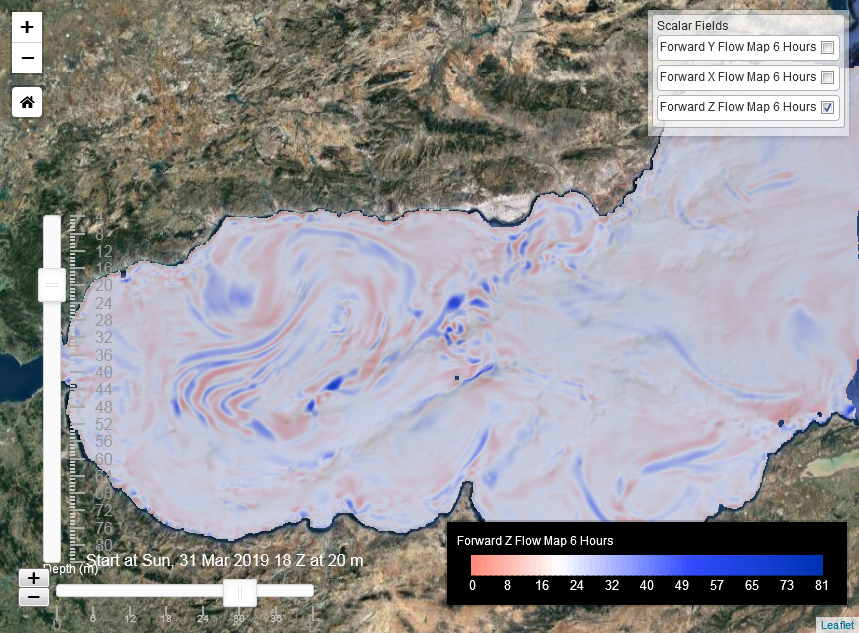Open the Leaflet attribution link
859x633 pixels.
tap(837, 625)
